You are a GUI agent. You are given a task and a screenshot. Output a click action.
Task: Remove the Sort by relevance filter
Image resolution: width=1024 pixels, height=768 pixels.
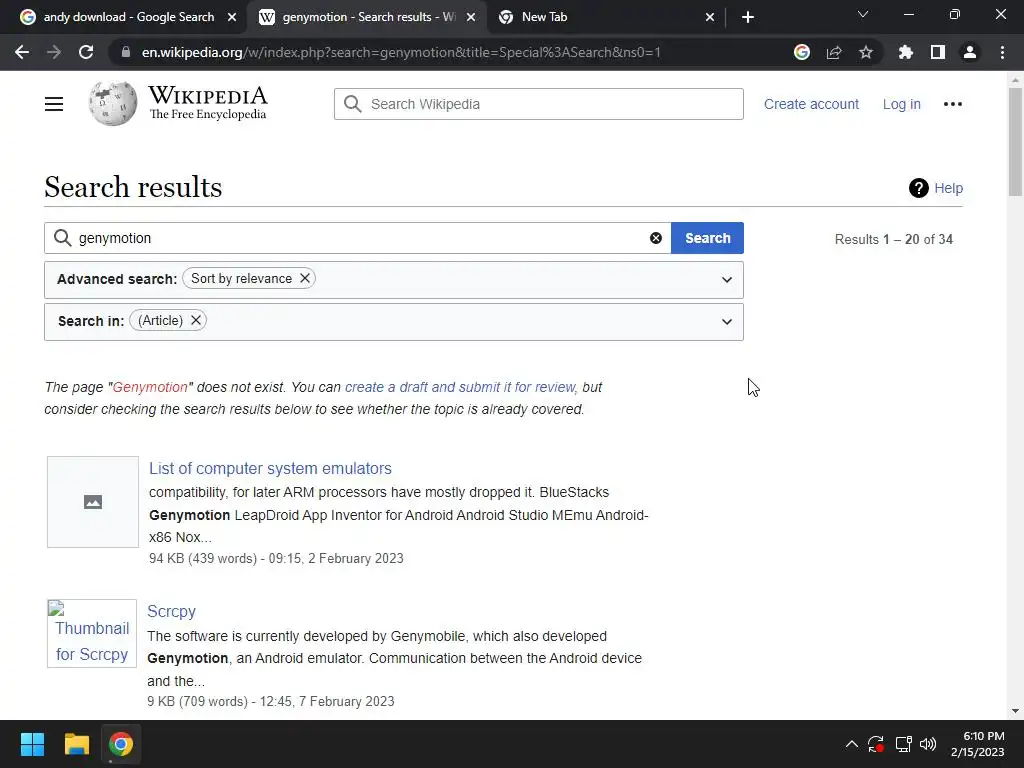click(x=305, y=278)
